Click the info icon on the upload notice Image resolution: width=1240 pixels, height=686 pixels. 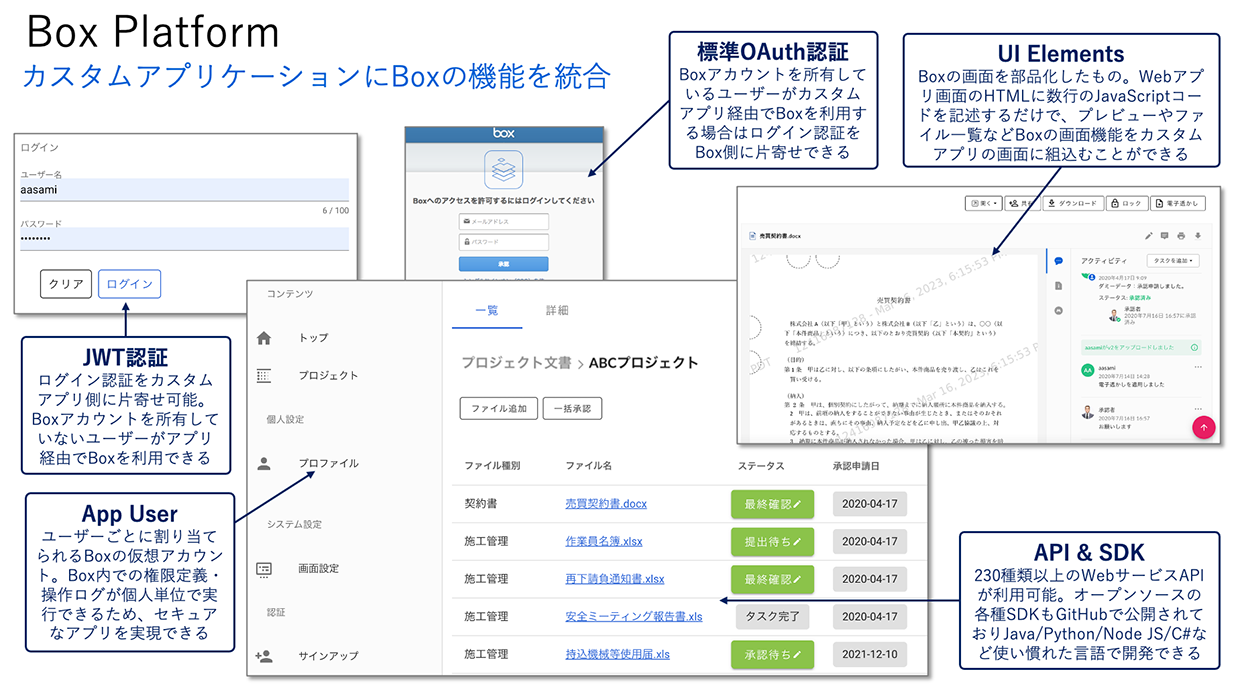(x=1194, y=347)
